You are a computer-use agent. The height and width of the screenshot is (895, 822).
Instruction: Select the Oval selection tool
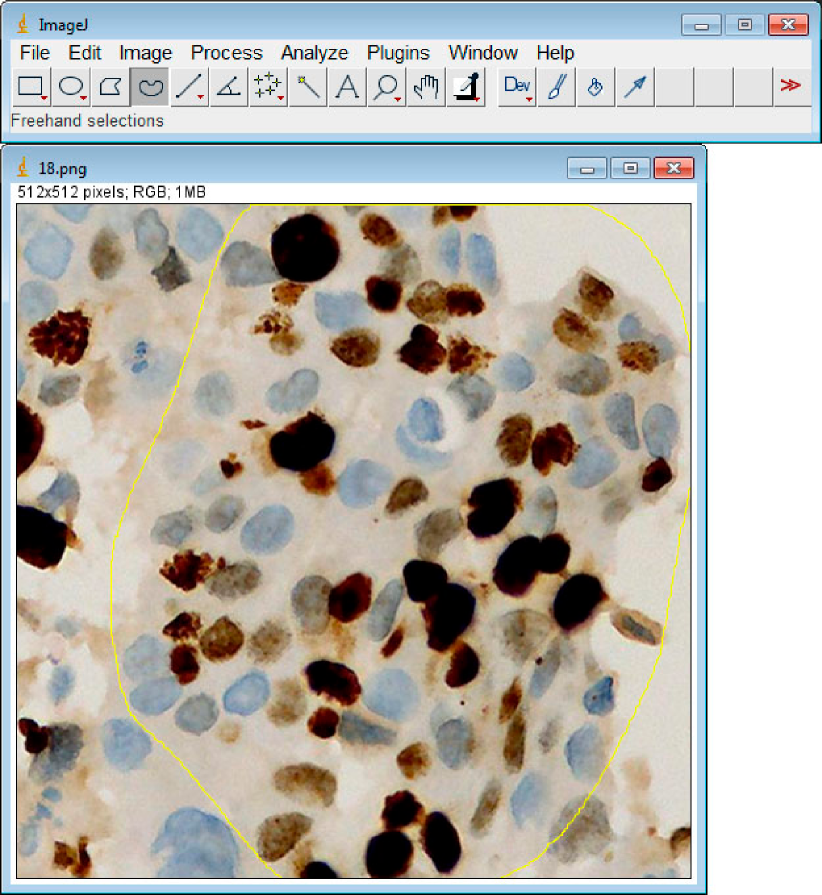[71, 88]
